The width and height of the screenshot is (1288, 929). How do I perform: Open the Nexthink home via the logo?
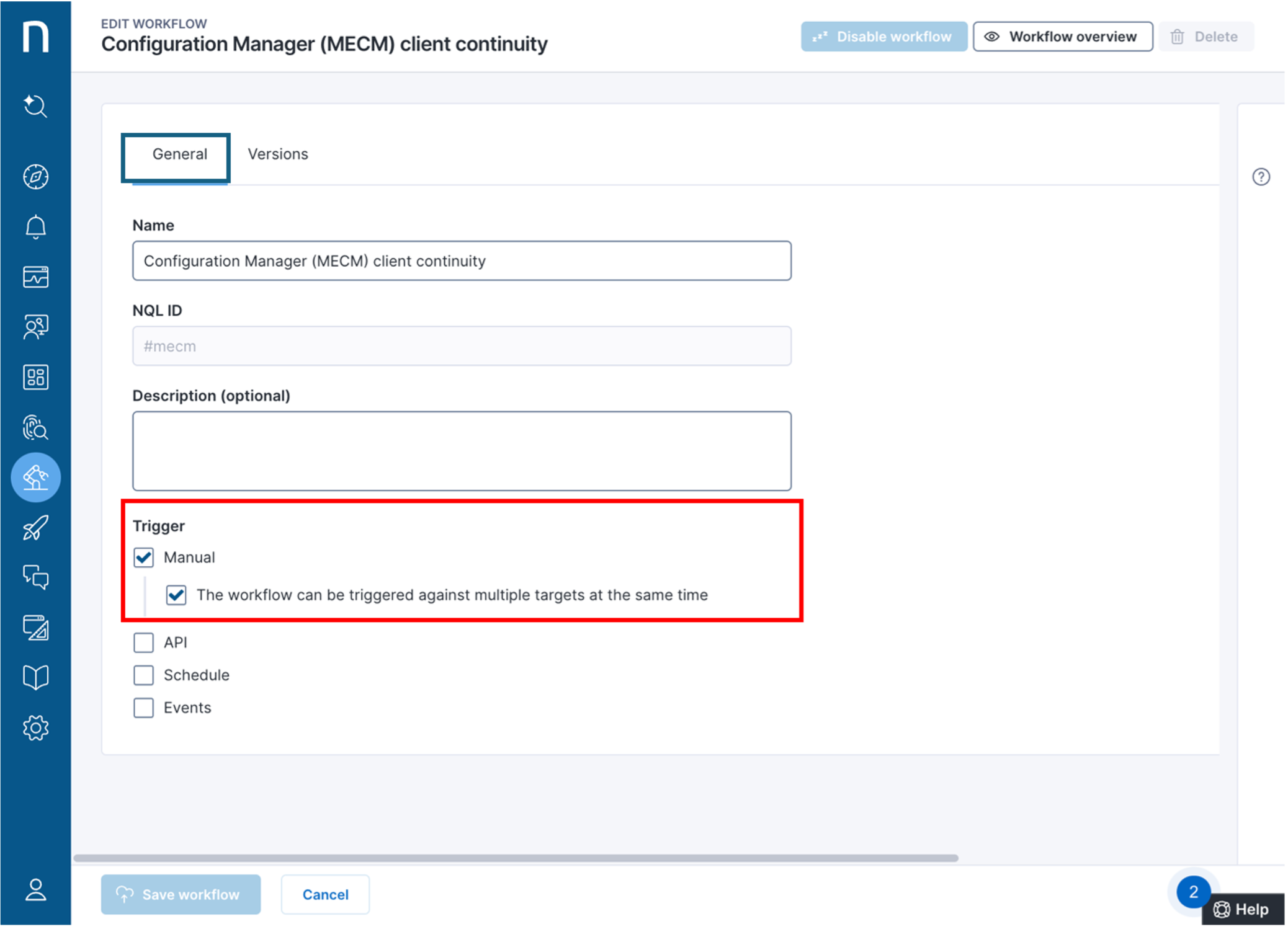tap(35, 35)
